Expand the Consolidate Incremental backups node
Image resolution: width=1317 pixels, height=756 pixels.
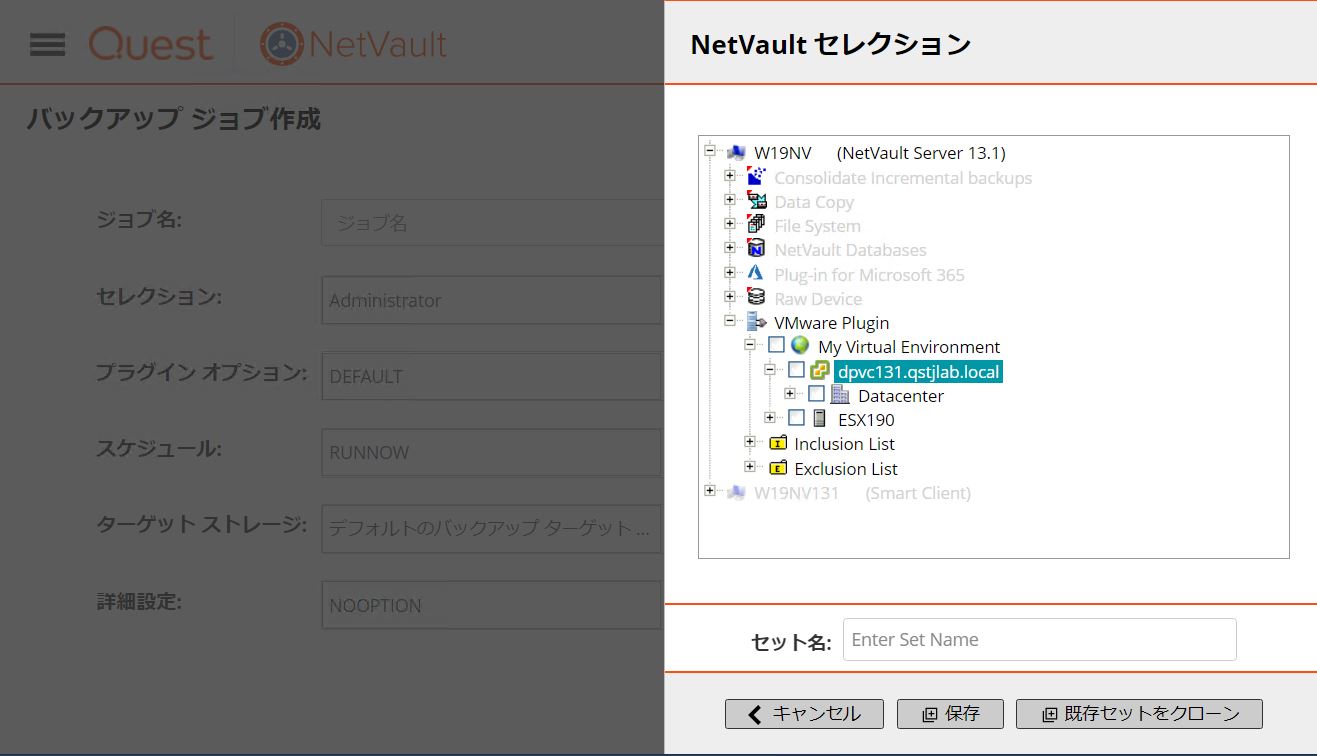(730, 176)
